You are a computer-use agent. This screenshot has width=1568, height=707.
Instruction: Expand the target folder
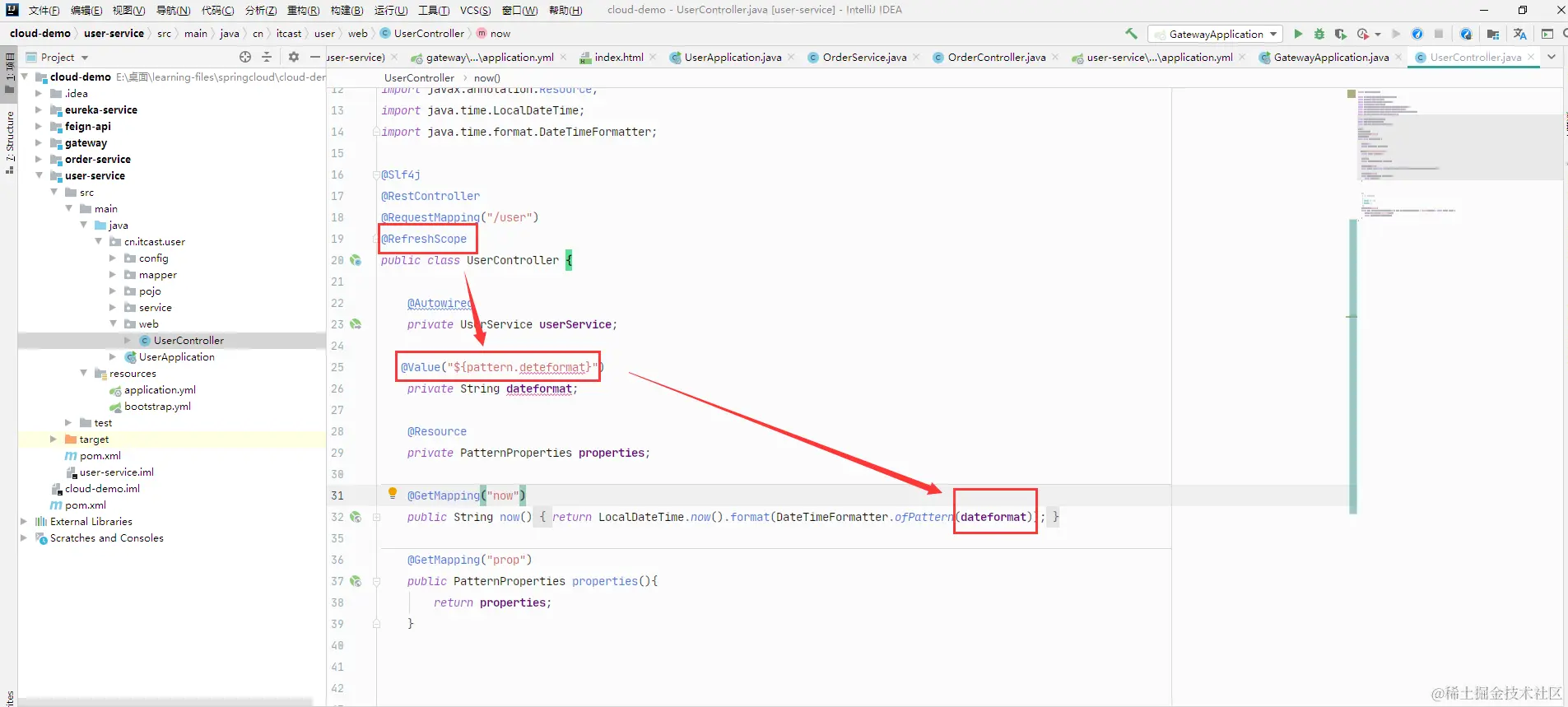tap(53, 439)
